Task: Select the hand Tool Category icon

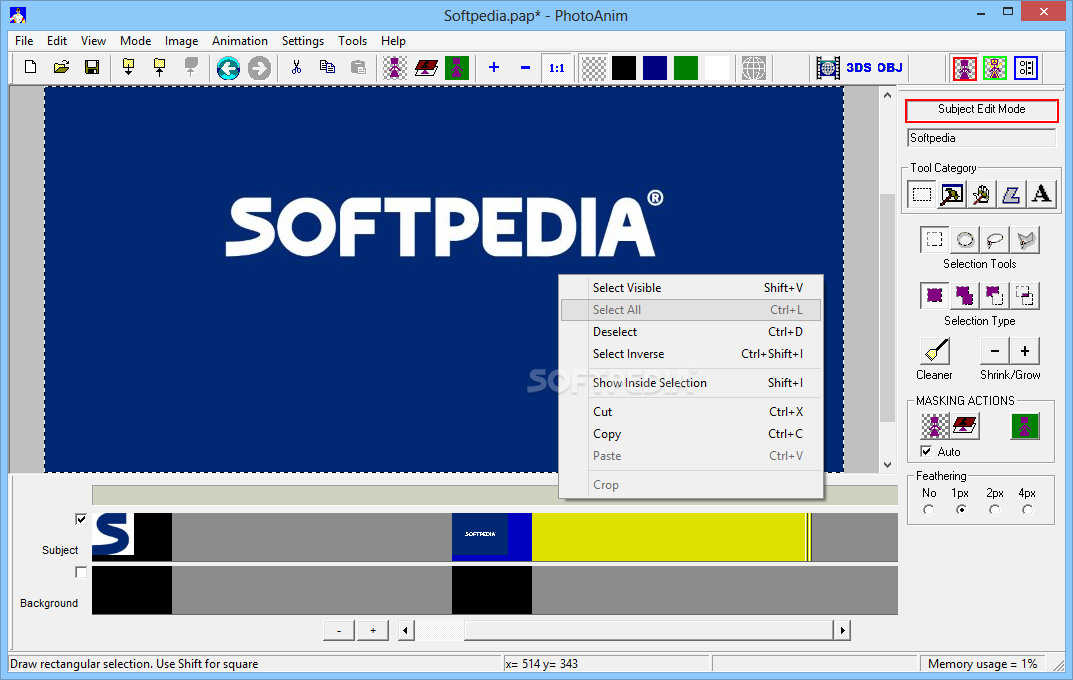Action: [981, 194]
